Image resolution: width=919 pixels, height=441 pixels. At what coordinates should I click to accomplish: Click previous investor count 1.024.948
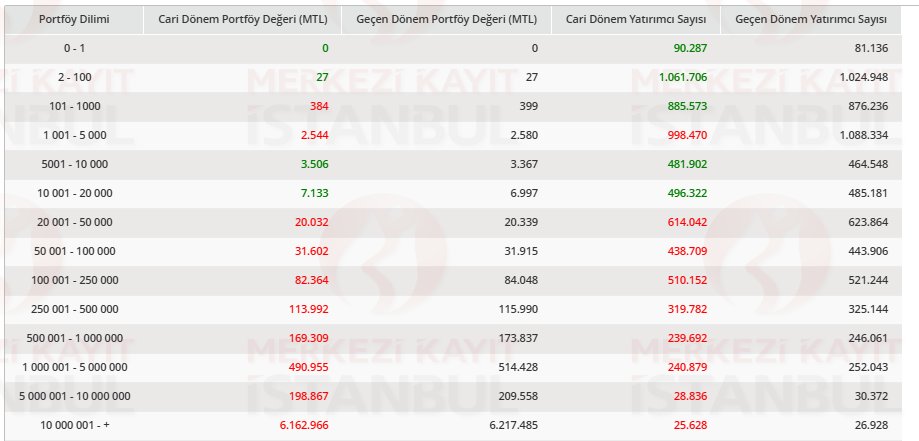(864, 77)
